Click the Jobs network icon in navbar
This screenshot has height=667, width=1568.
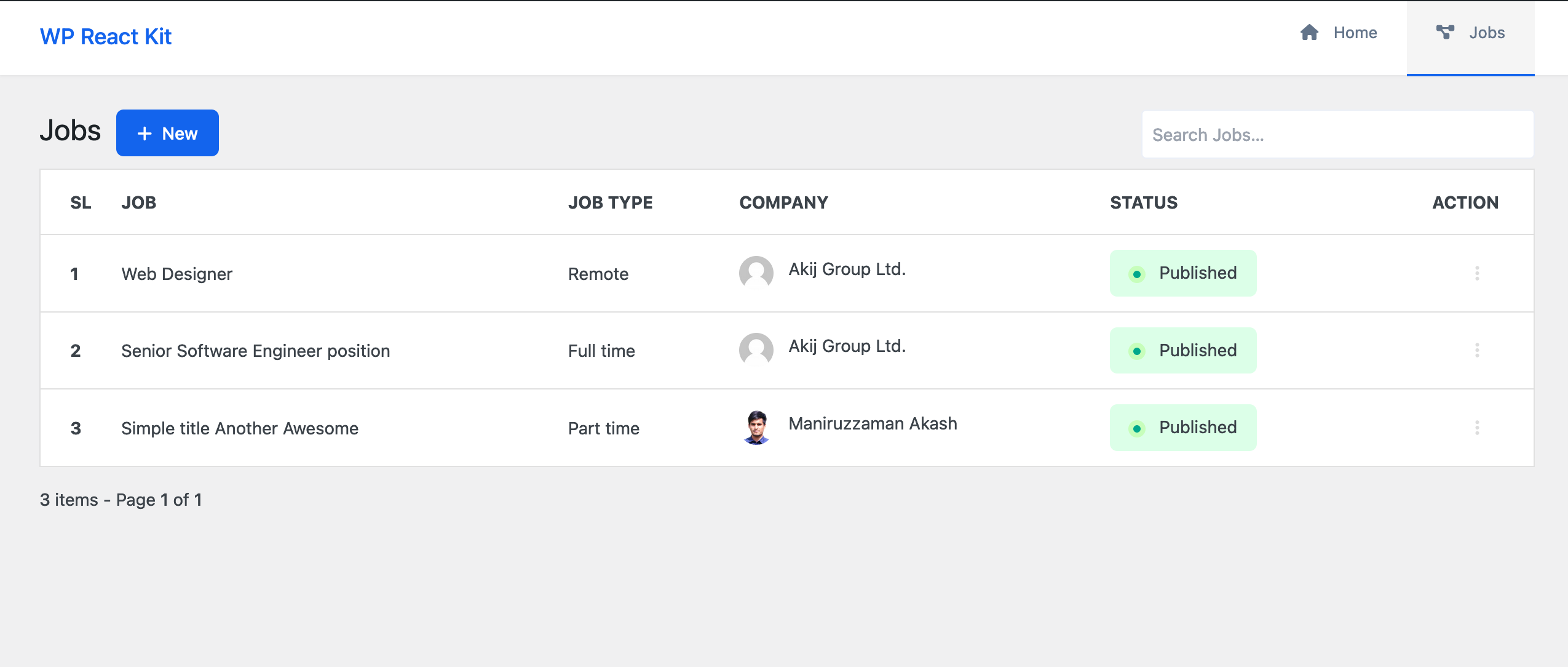point(1445,33)
